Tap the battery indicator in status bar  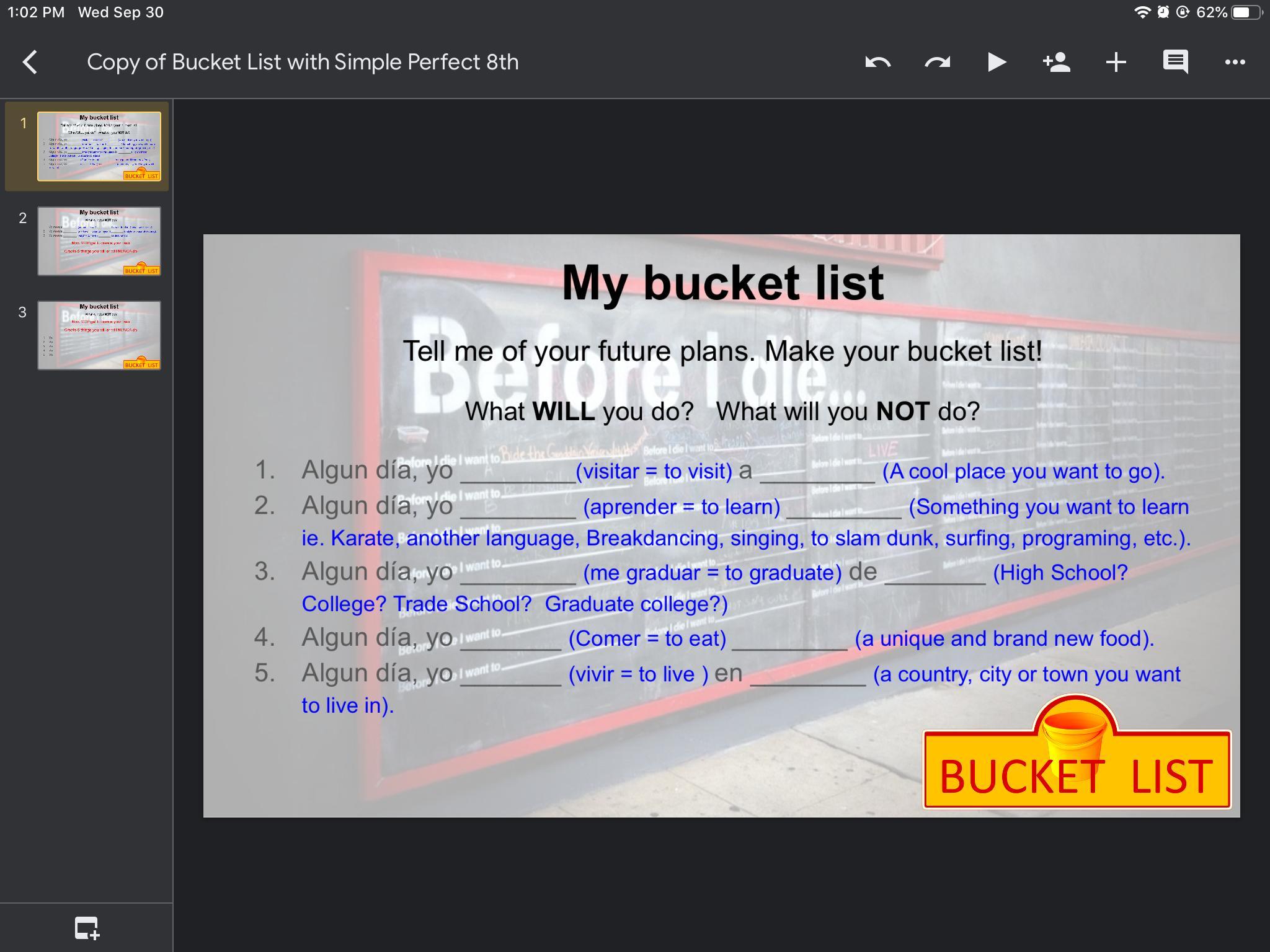click(x=1245, y=12)
